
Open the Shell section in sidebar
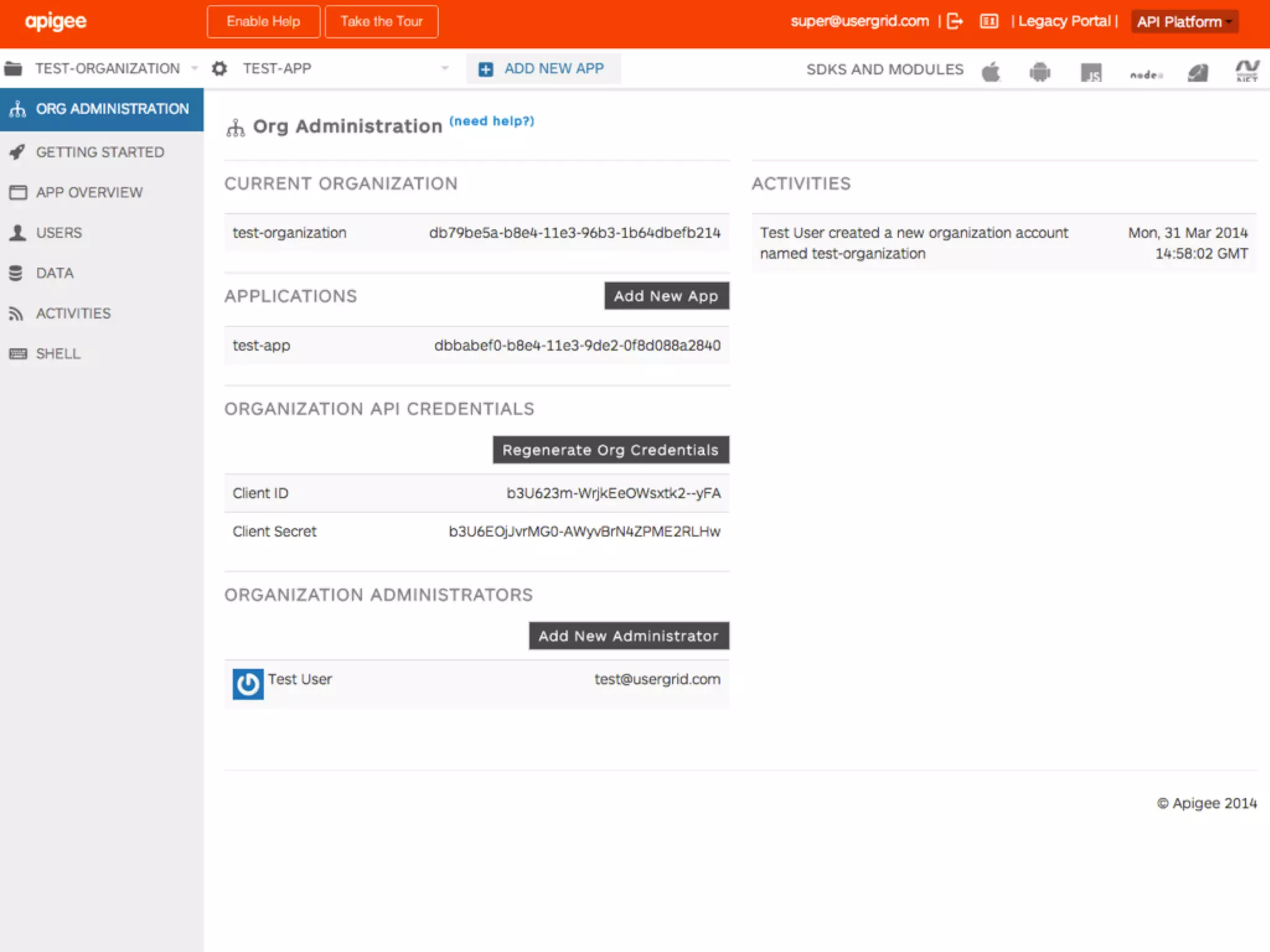[58, 353]
